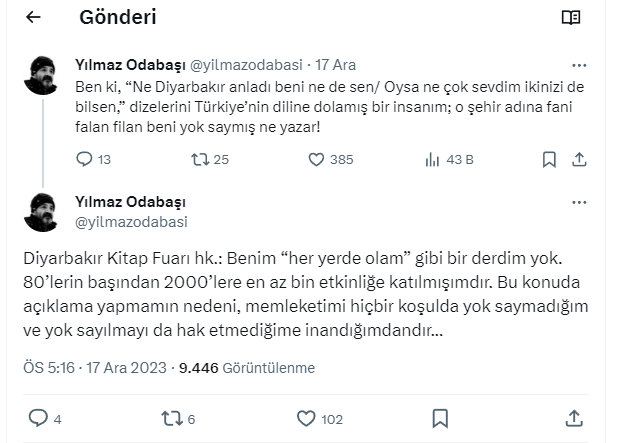Viewport: 624px width, 443px height.
Task: Open the @yilmazodabasi handle under main tweet author
Action: click(x=132, y=222)
